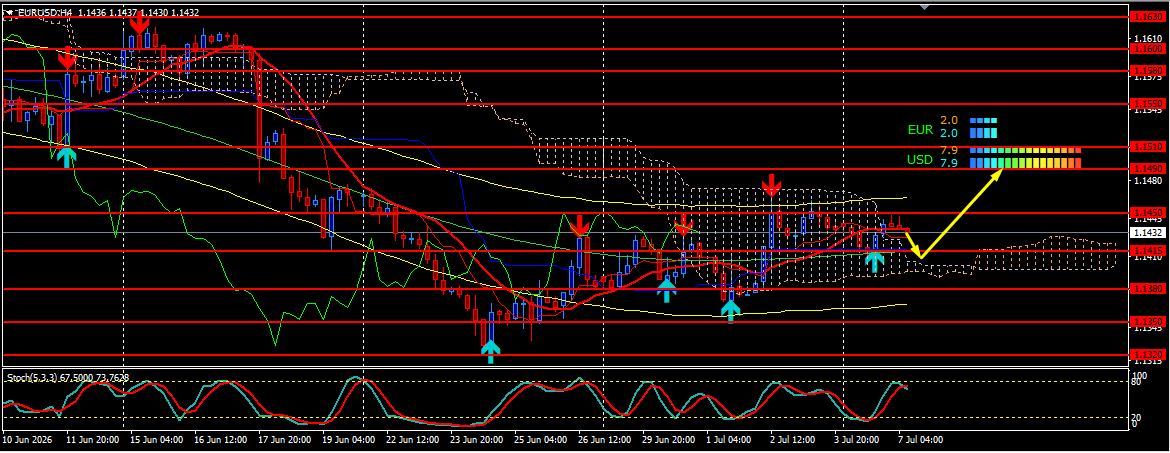Click the small triangle icon before EURUSD title

pos(10,13)
